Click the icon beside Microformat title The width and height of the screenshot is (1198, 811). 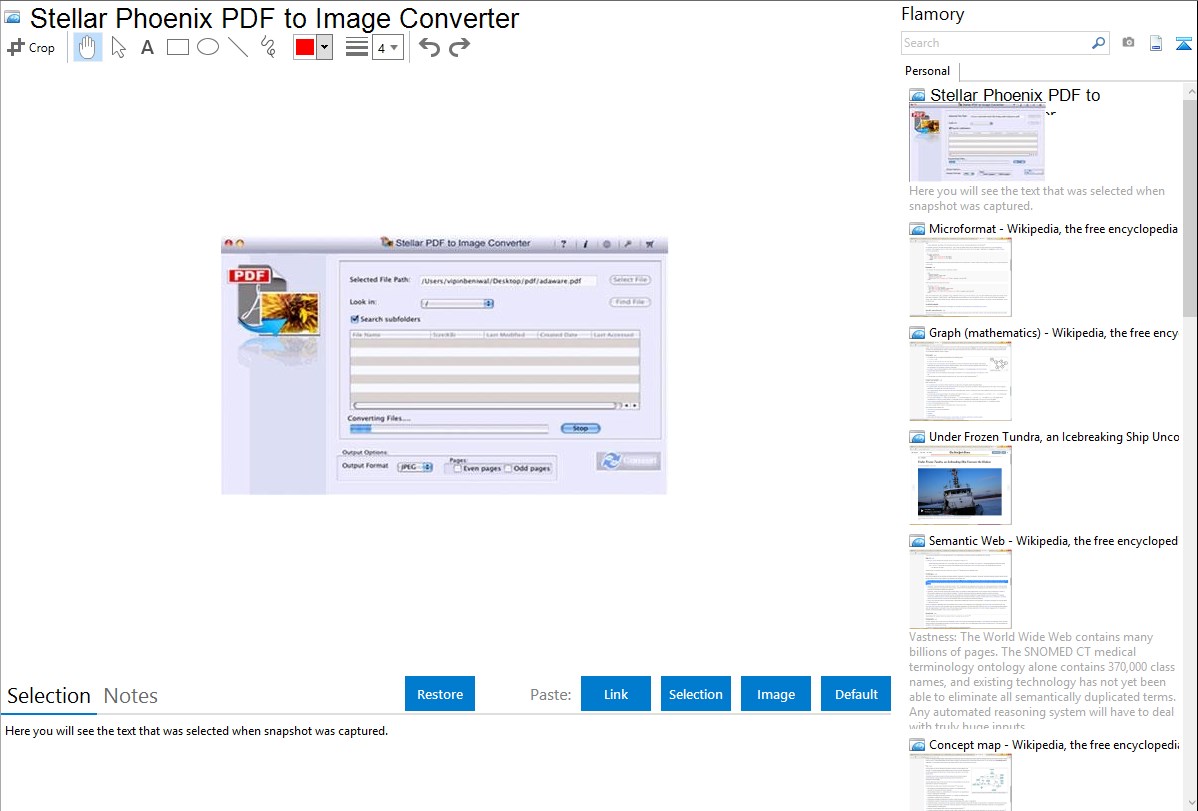tap(918, 229)
